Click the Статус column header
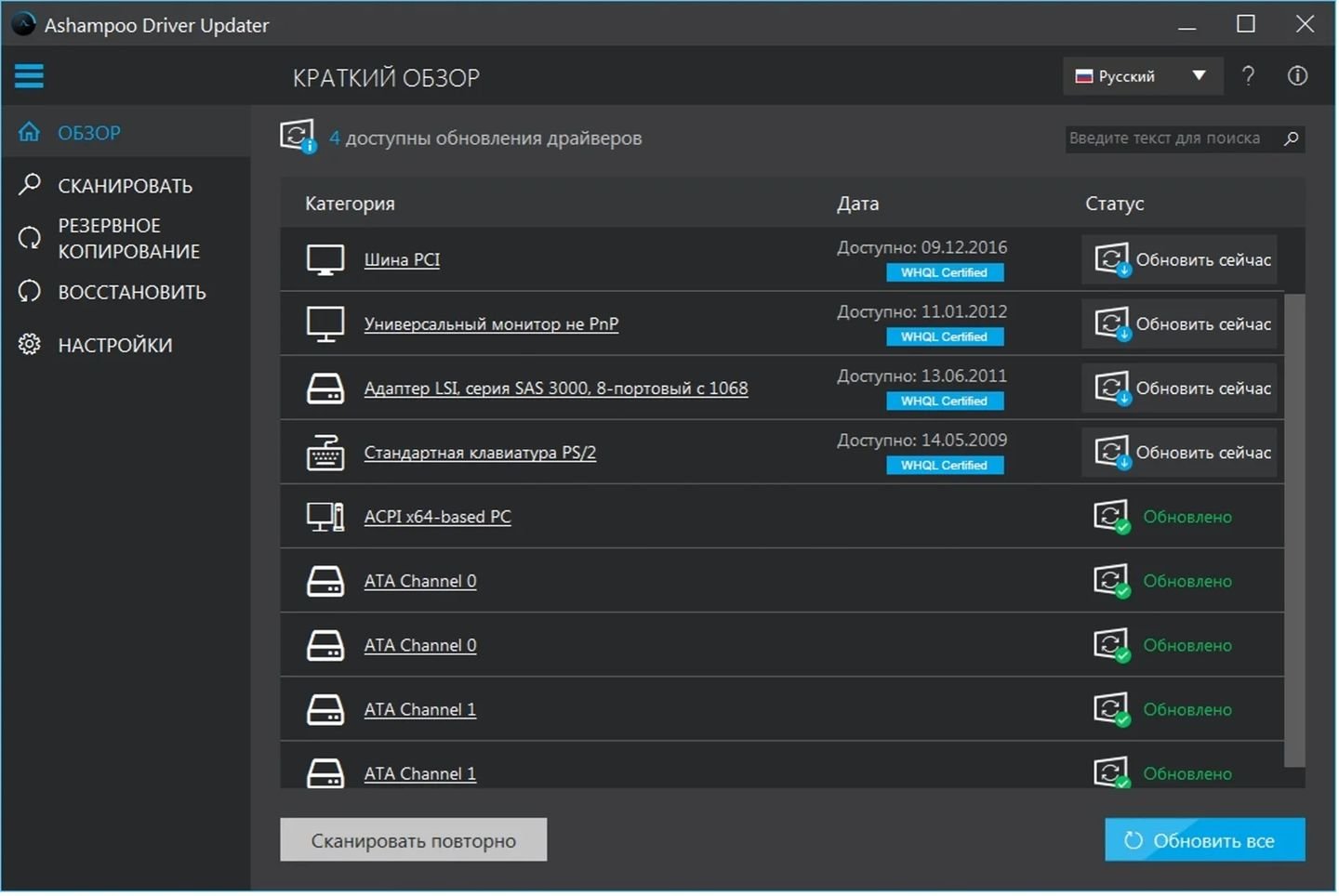The height and width of the screenshot is (896, 1339). click(x=1115, y=204)
